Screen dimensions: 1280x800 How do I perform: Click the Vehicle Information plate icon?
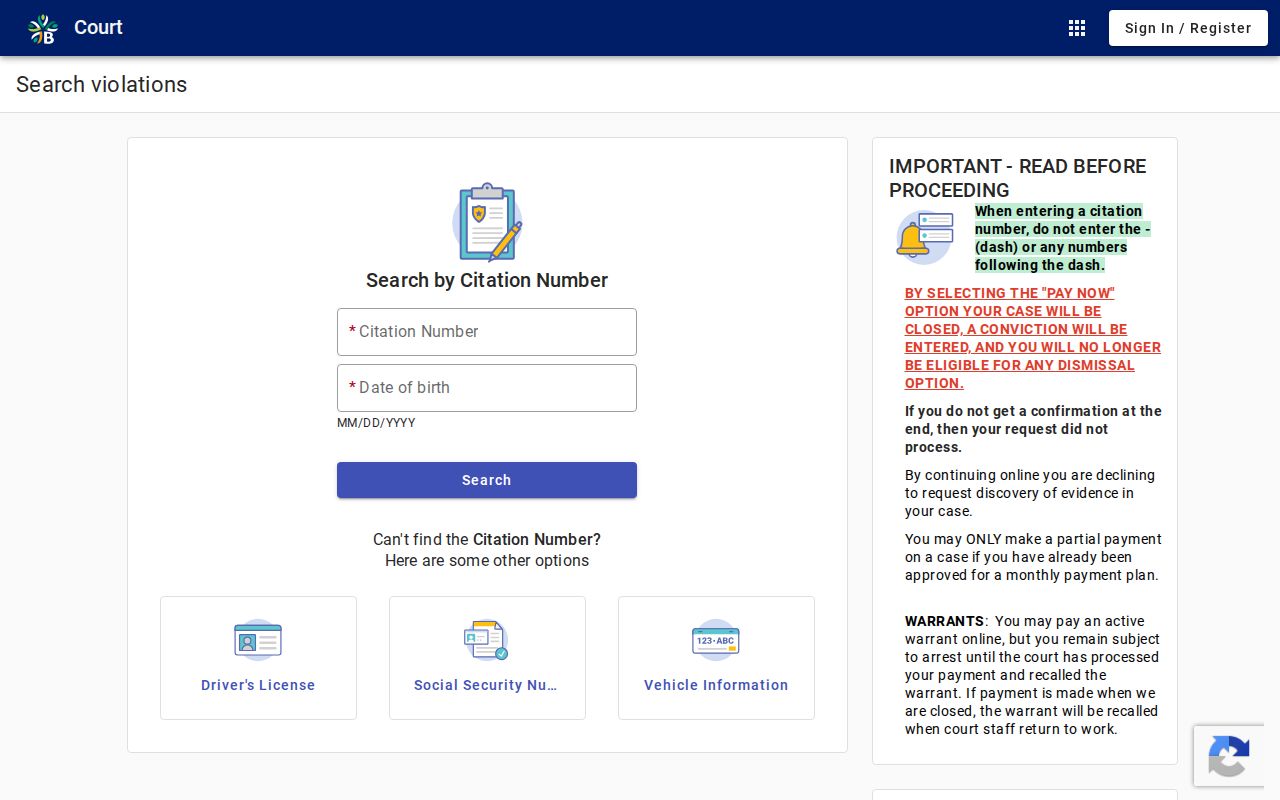(716, 640)
